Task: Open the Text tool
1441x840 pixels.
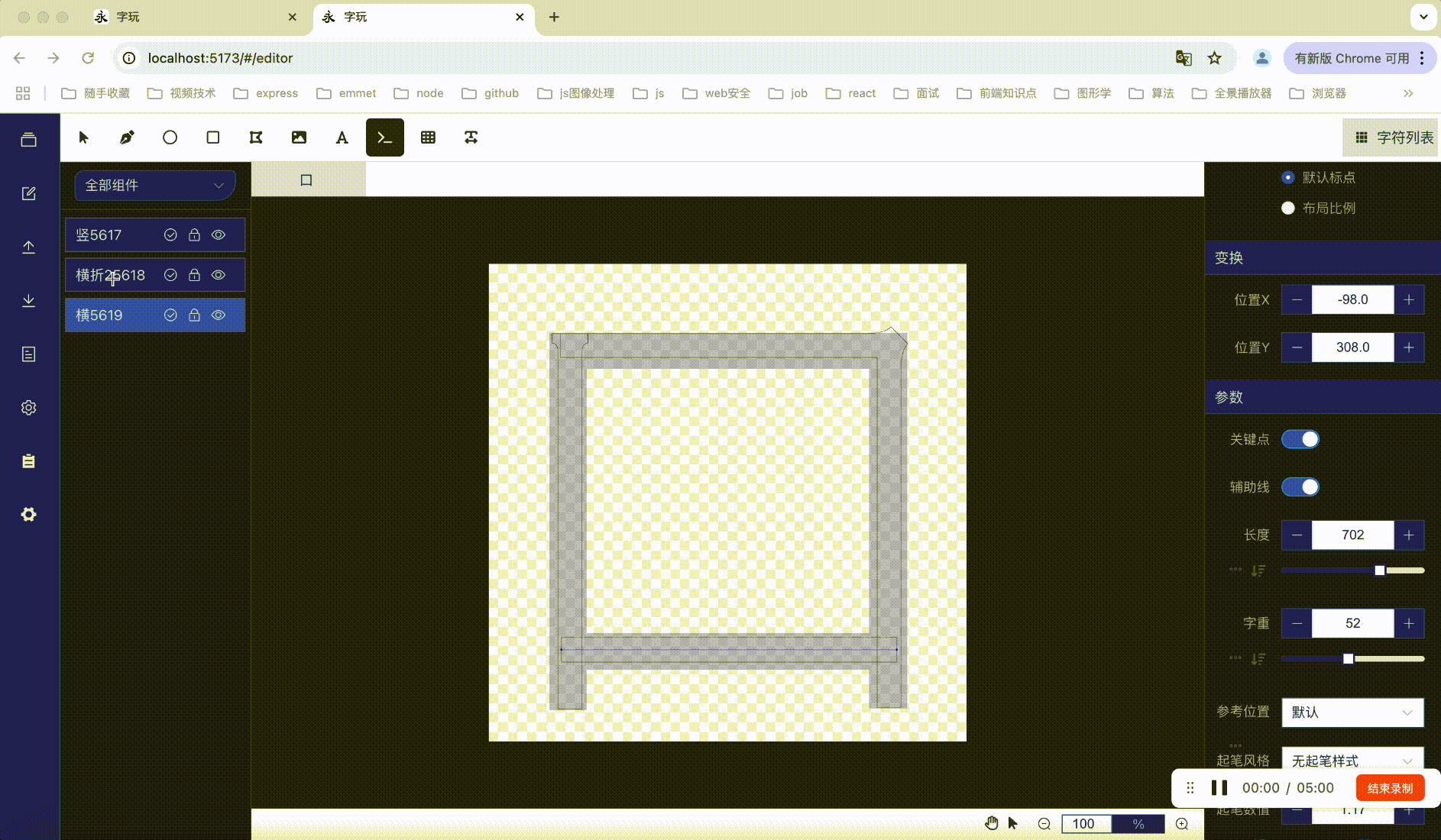Action: [x=342, y=137]
